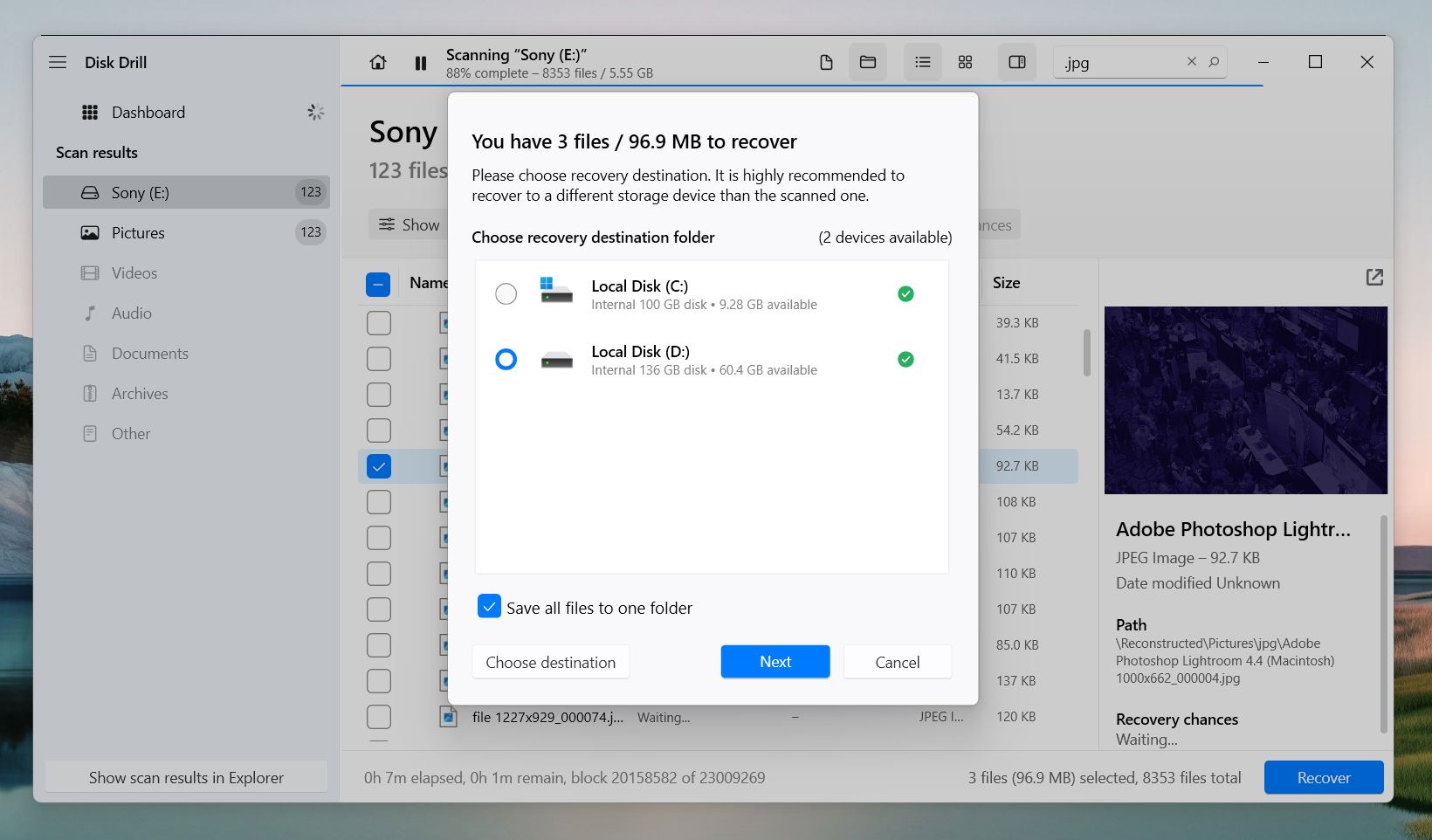Check the box for the 41.5 KB file
Image resolution: width=1432 pixels, height=840 pixels.
(379, 359)
